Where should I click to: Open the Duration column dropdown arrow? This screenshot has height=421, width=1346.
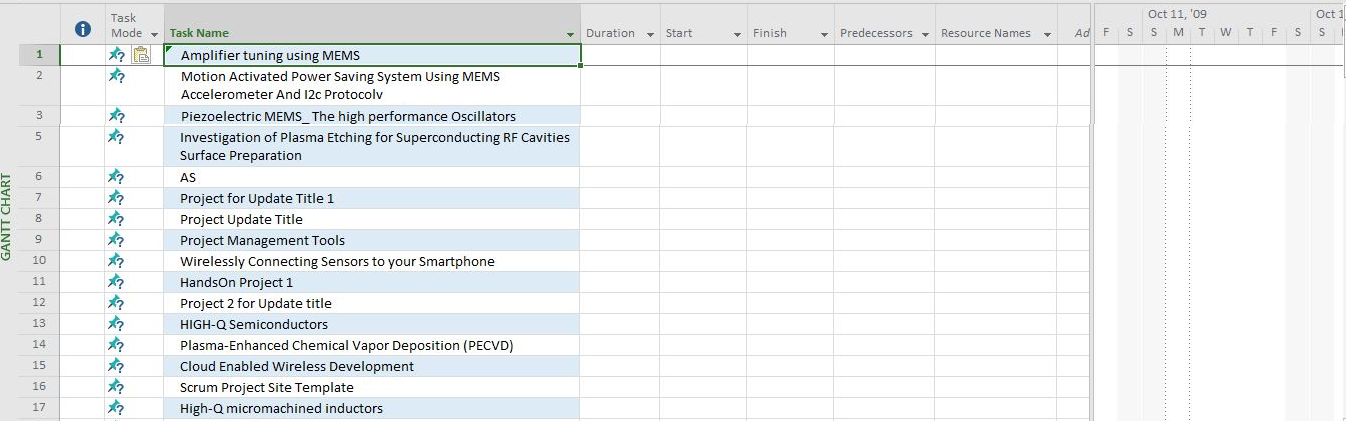[650, 34]
